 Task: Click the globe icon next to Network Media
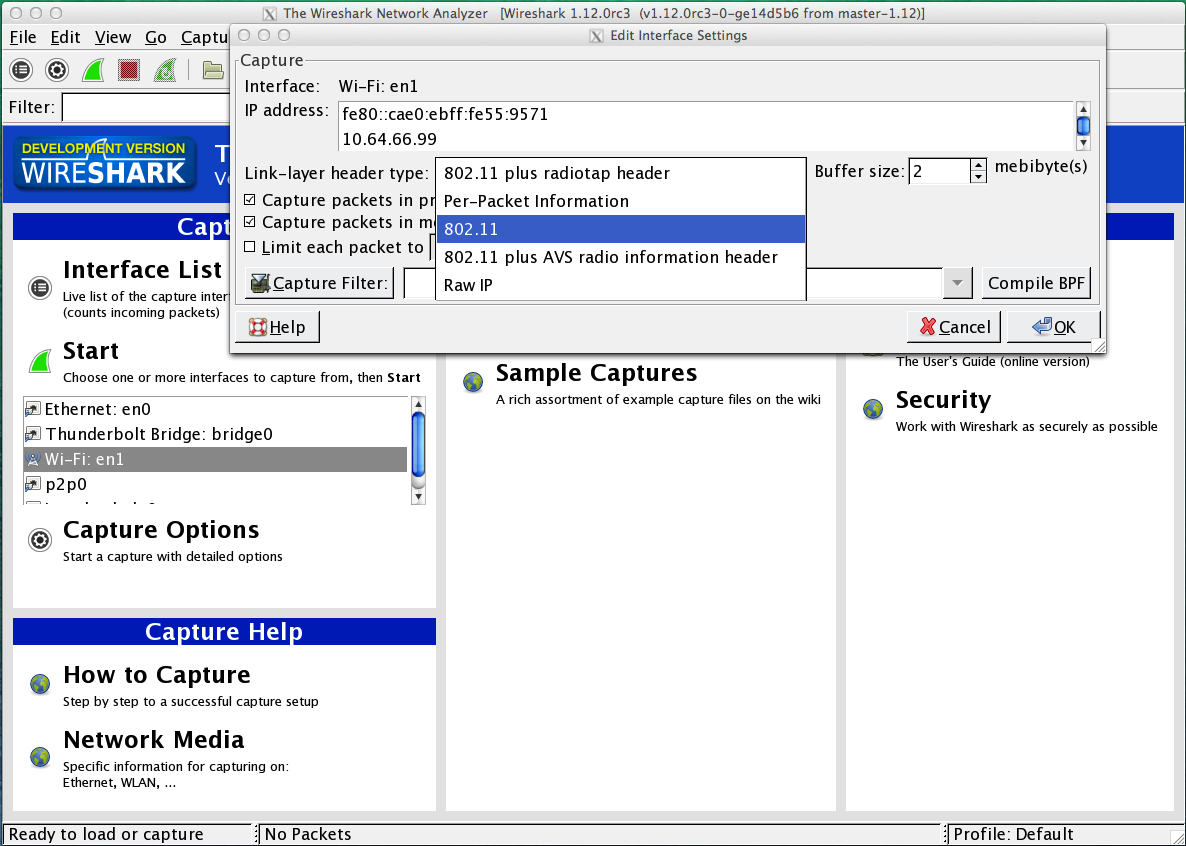pyautogui.click(x=40, y=756)
